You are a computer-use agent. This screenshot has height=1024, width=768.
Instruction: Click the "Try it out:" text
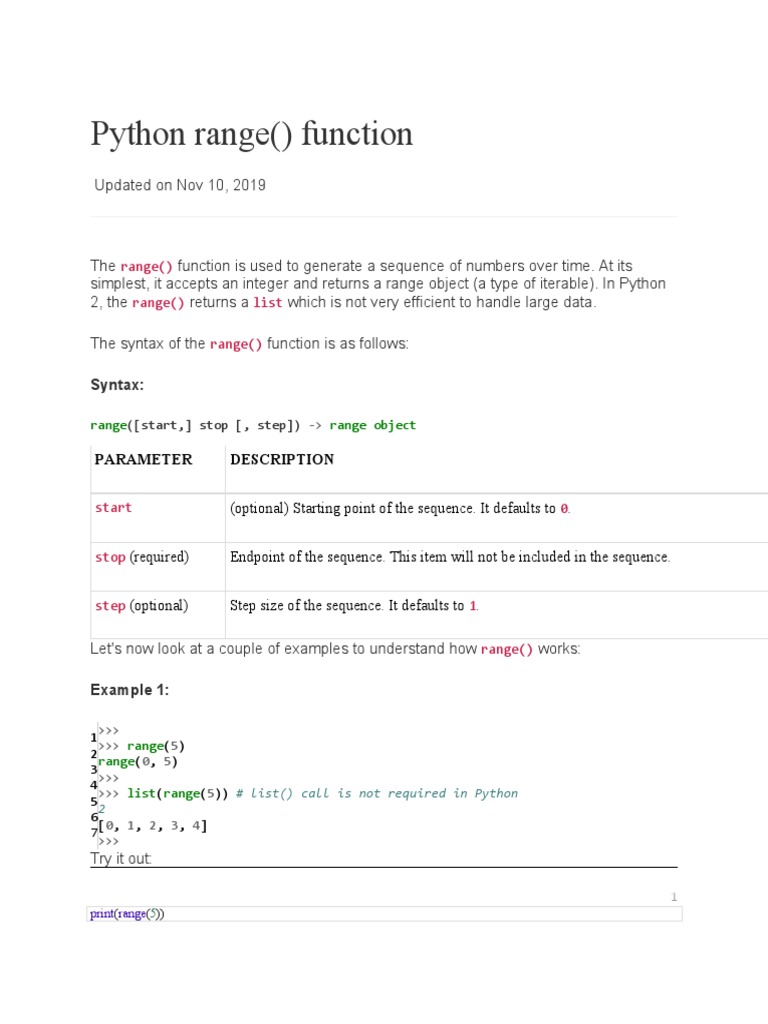[x=121, y=859]
